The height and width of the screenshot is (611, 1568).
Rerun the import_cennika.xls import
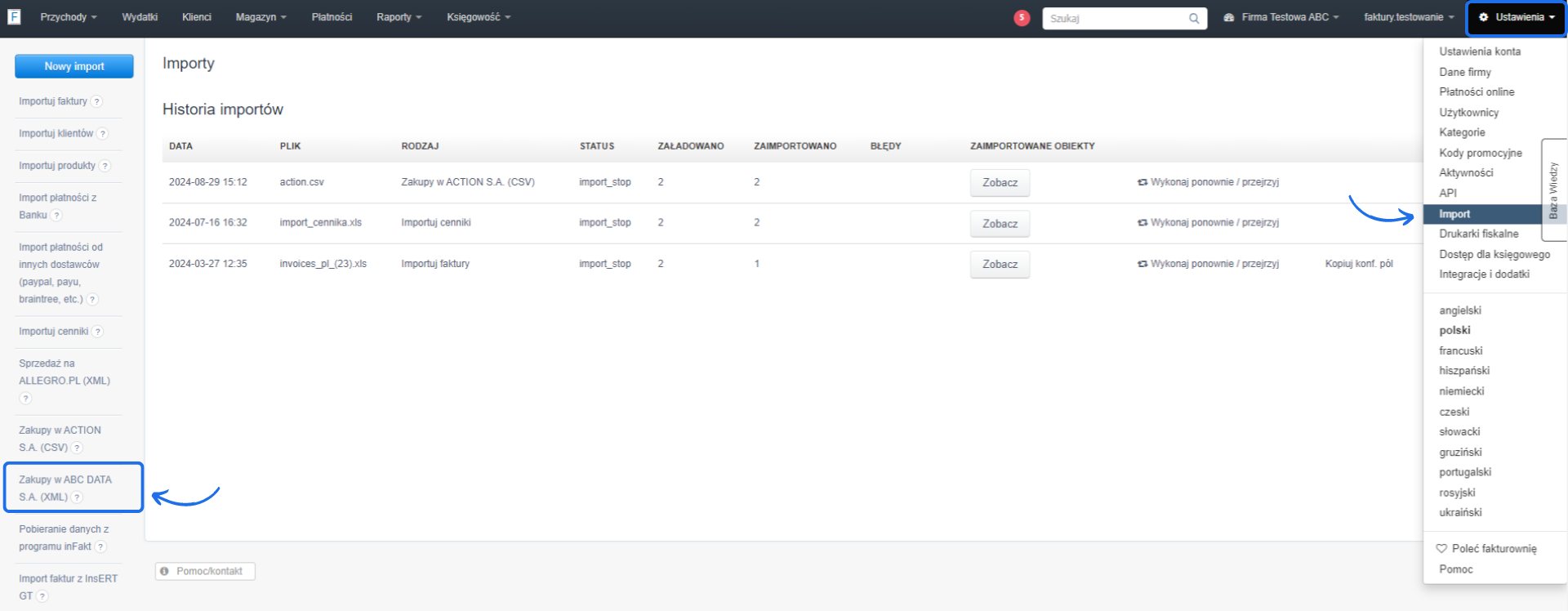(x=1208, y=222)
